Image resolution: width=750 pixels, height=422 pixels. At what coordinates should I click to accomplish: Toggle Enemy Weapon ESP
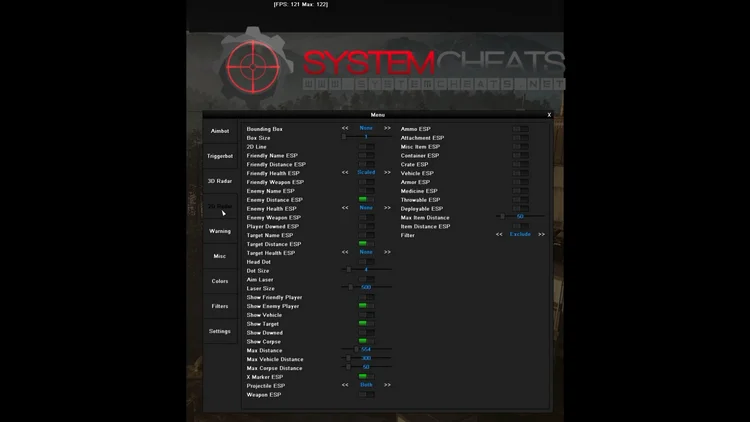click(x=366, y=217)
